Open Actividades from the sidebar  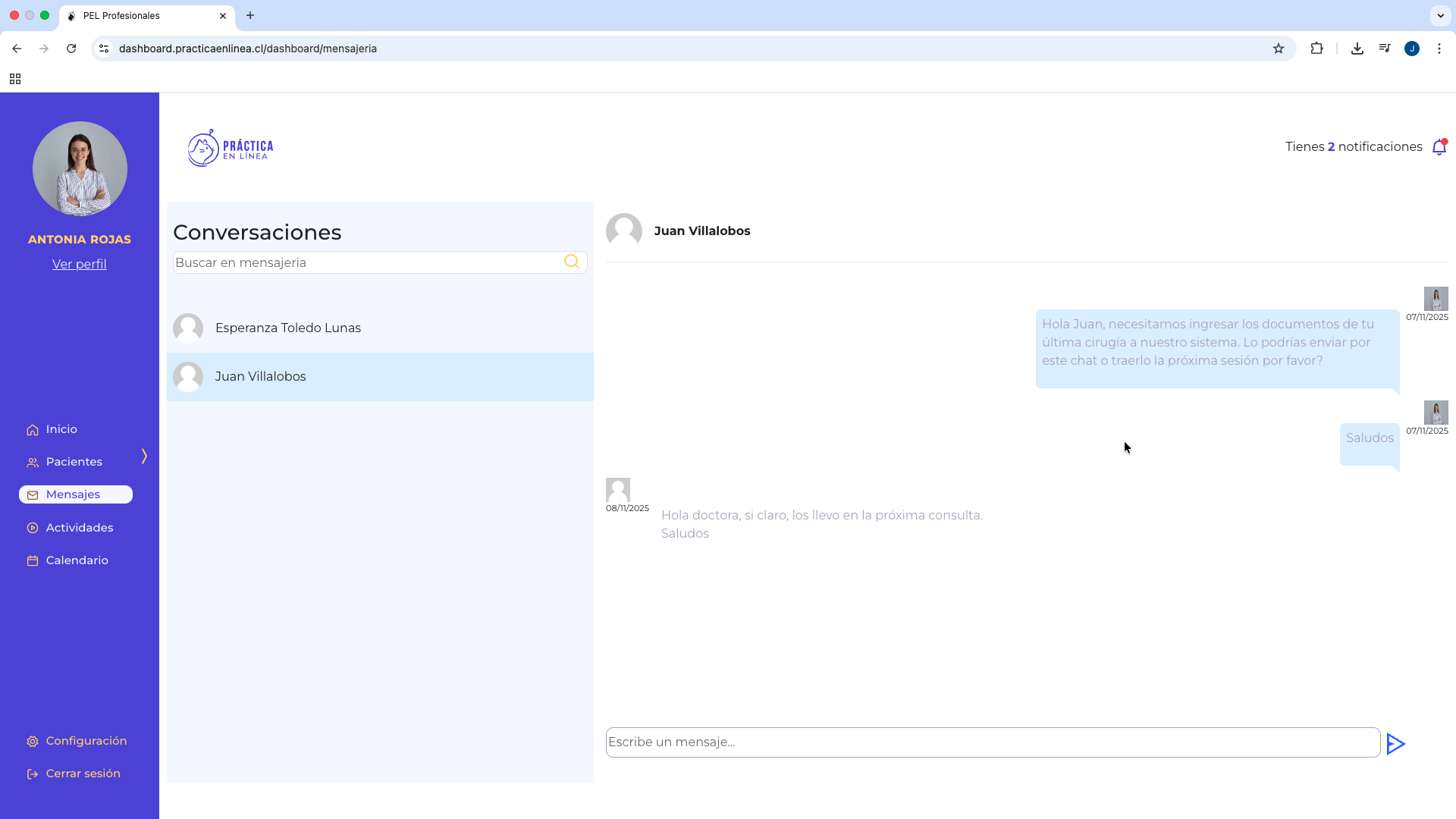coord(79,528)
